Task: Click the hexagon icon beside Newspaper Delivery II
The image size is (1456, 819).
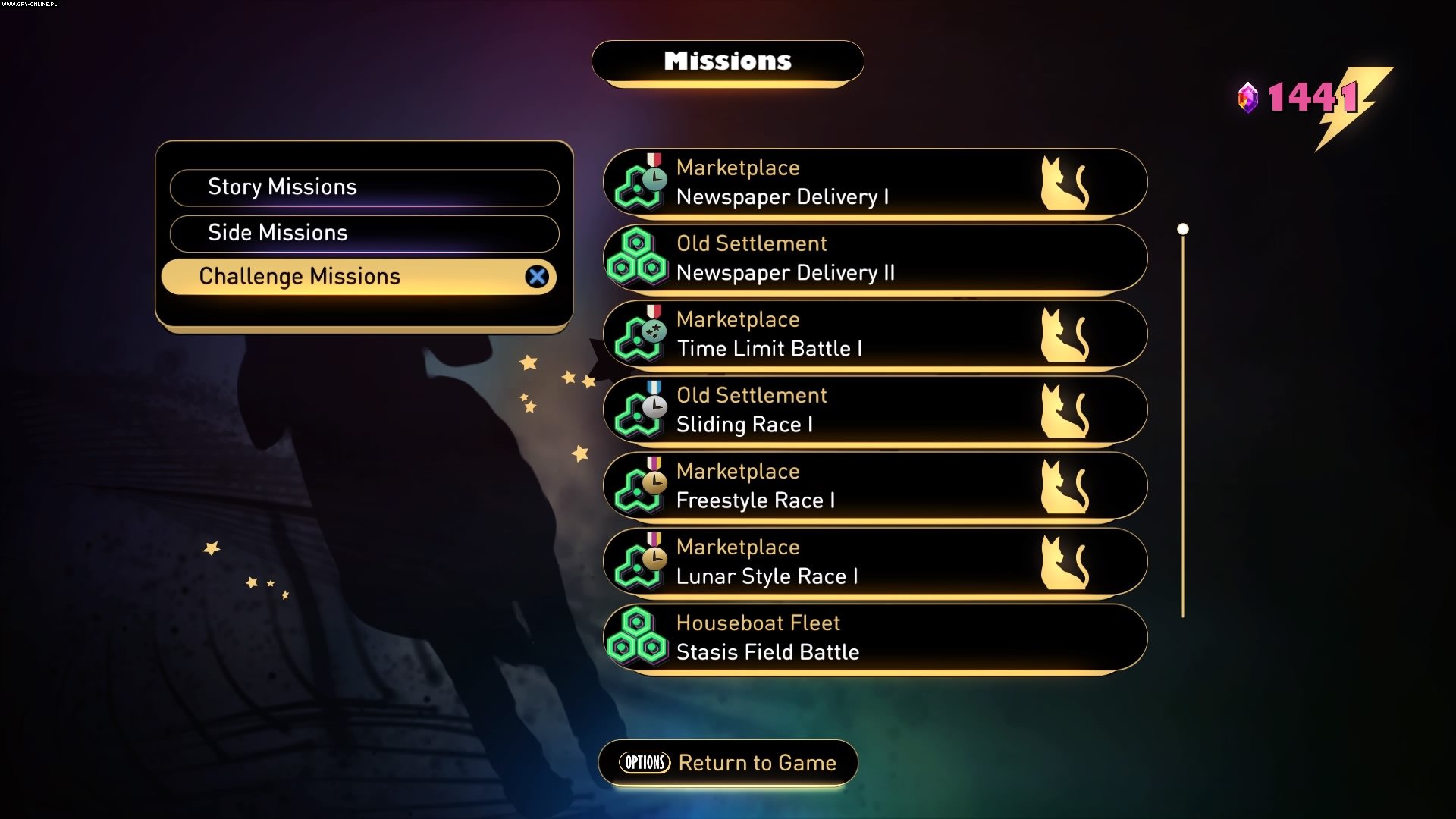Action: tap(637, 257)
